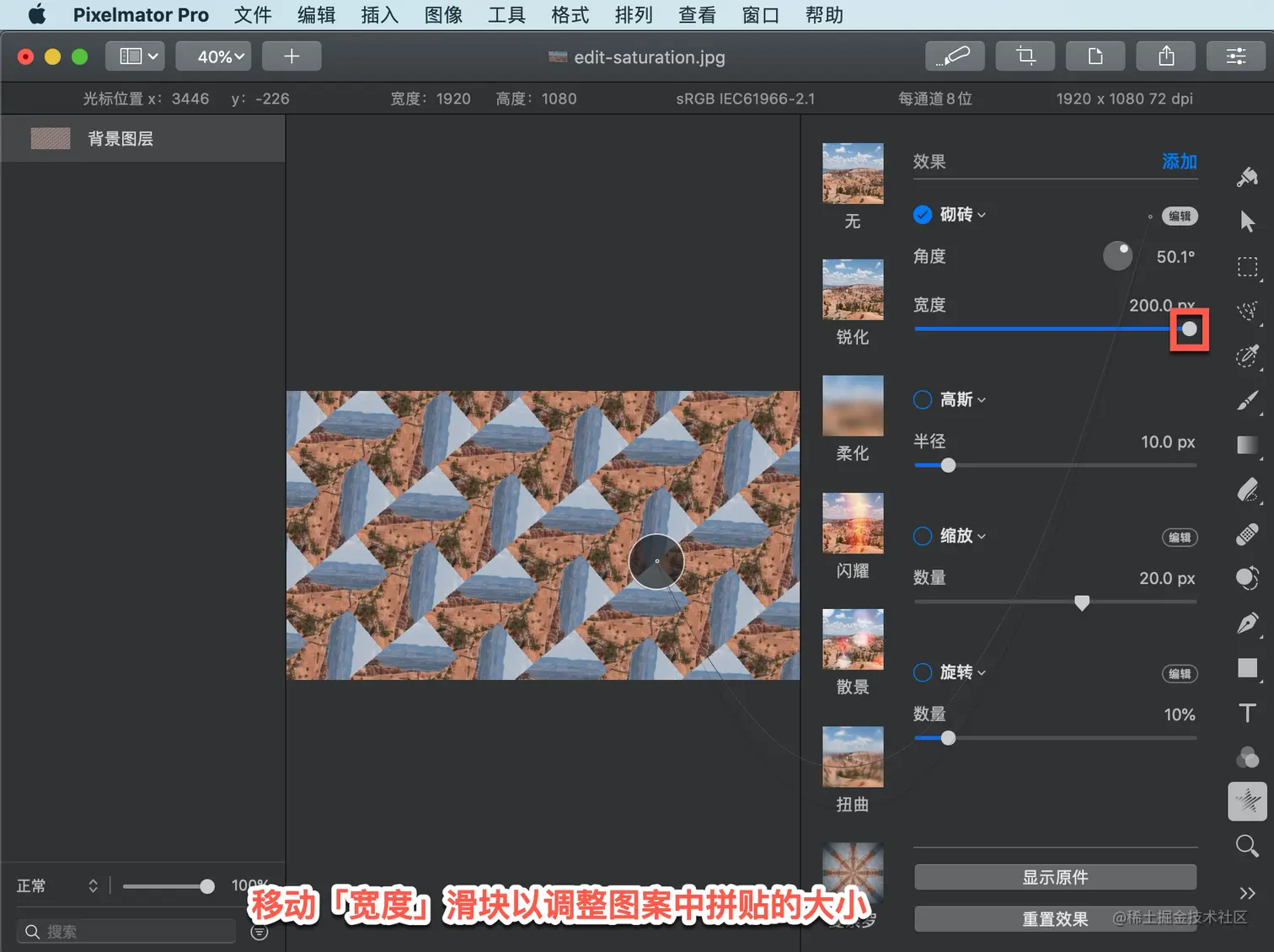Select the Repair bandage tool

pyautogui.click(x=1247, y=534)
